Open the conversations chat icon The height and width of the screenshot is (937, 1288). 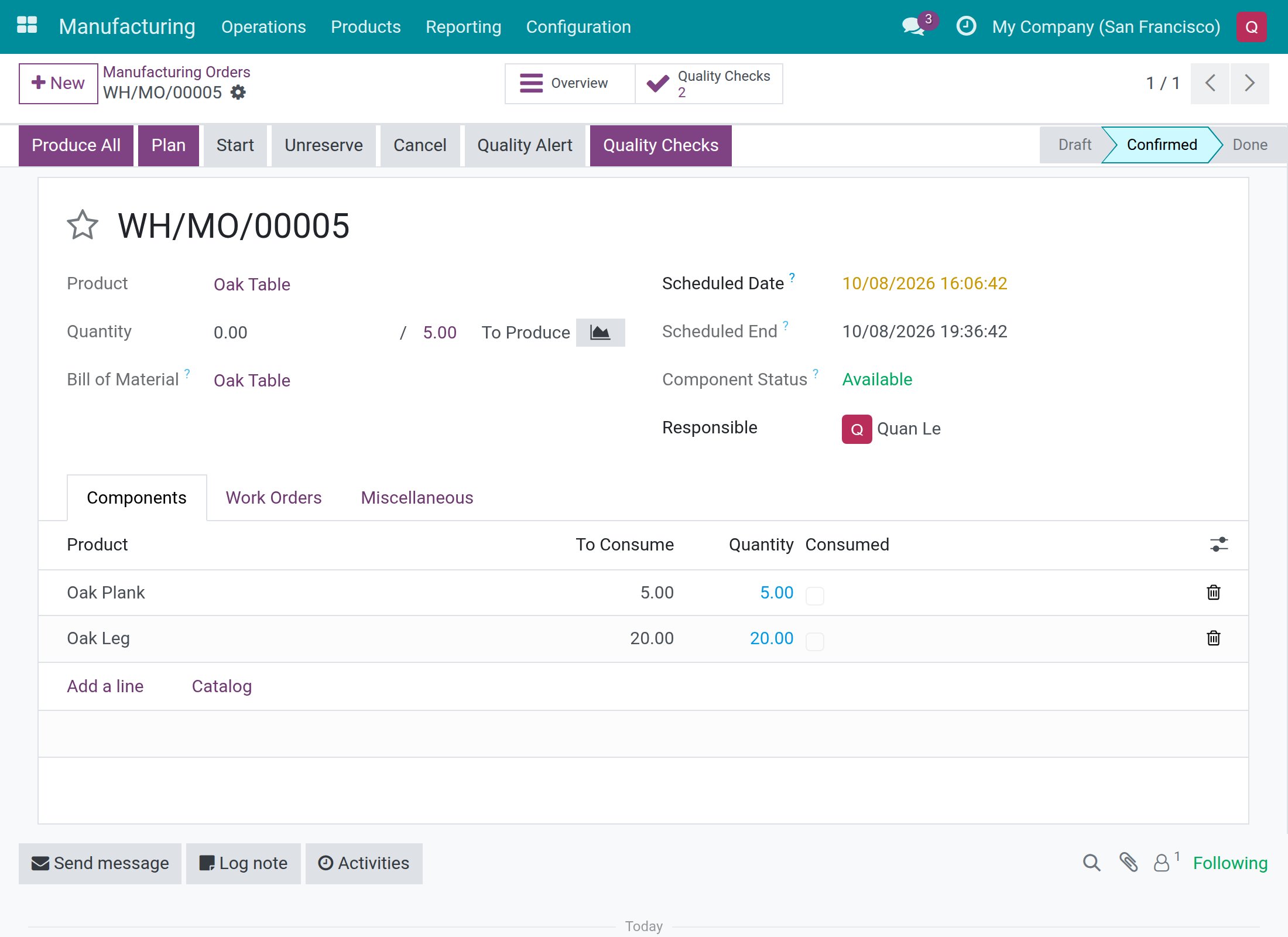click(913, 26)
